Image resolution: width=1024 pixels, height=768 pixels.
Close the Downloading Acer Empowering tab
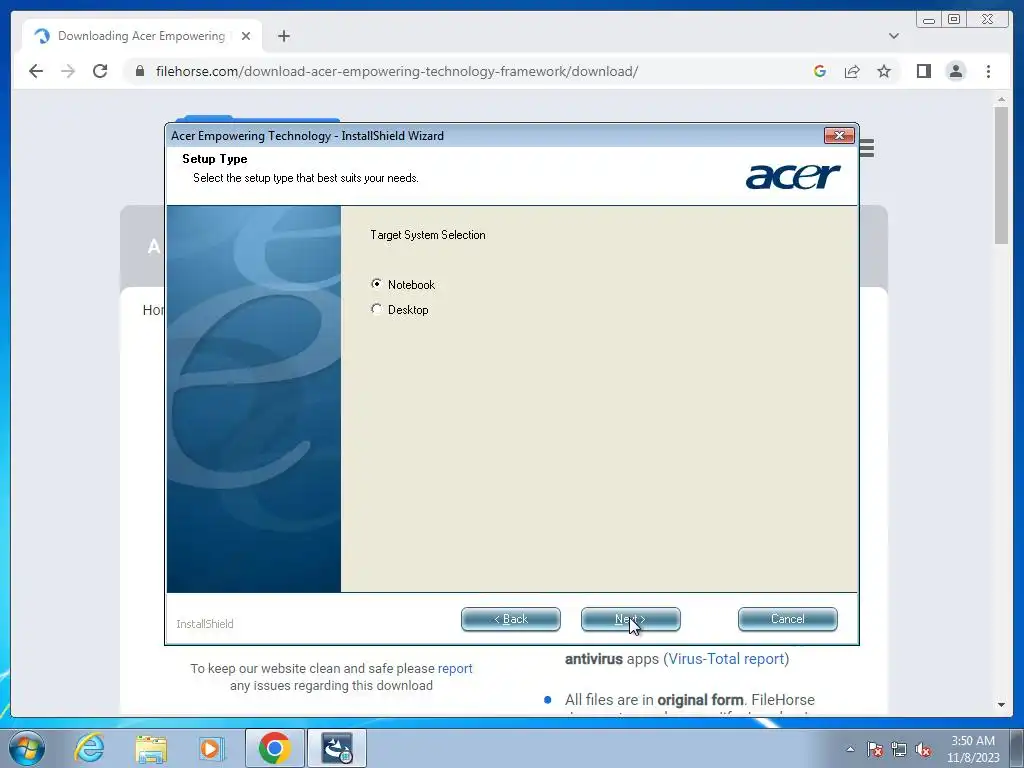[246, 36]
